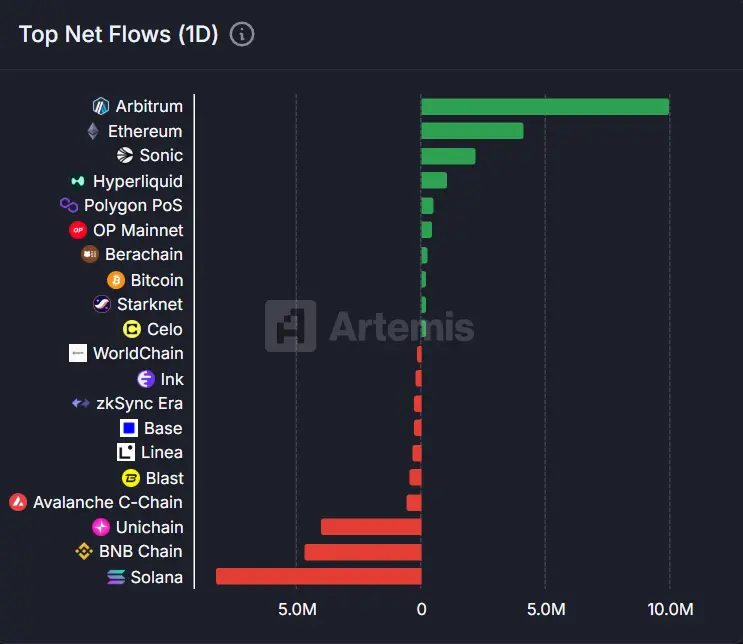Screen dimensions: 743x644
Task: Click the Solana gradient logo icon
Action: (116, 577)
